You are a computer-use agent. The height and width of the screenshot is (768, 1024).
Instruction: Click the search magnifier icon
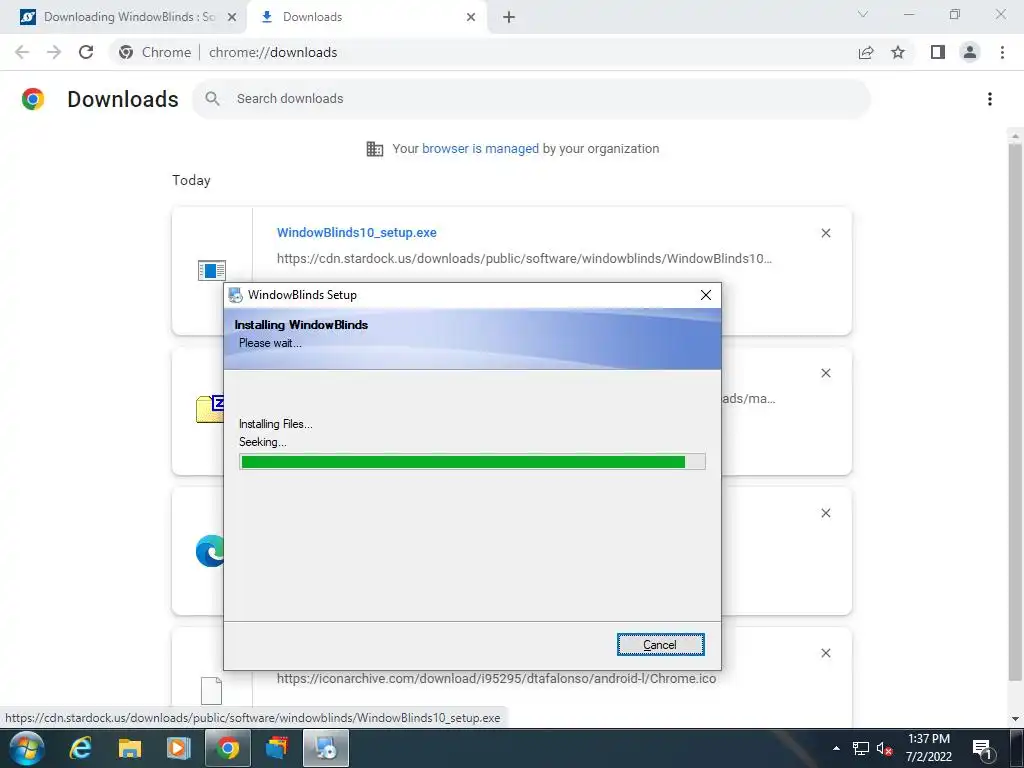(x=212, y=99)
